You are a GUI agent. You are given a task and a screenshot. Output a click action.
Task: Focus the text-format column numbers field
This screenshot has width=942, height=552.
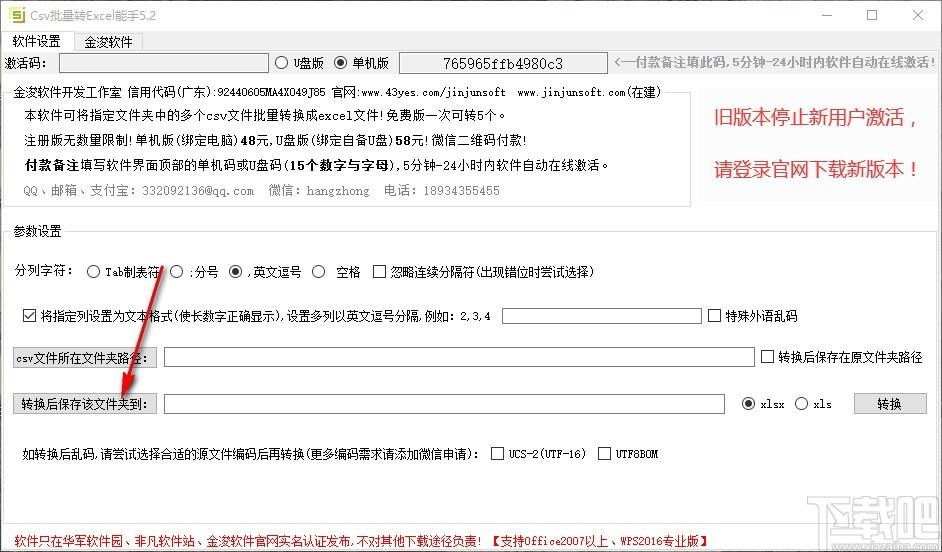(x=601, y=316)
